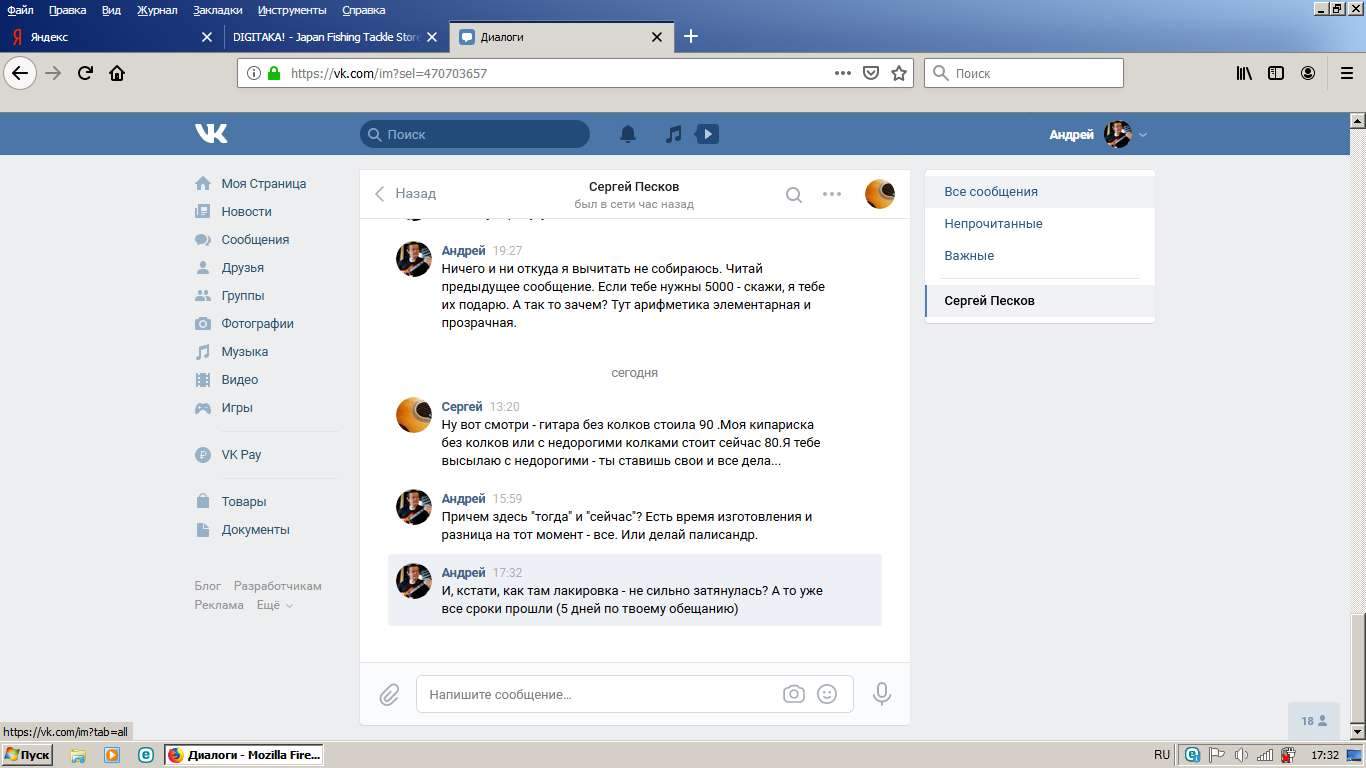1366x768 pixels.
Task: Close the Диалоги tab
Action: tap(657, 37)
